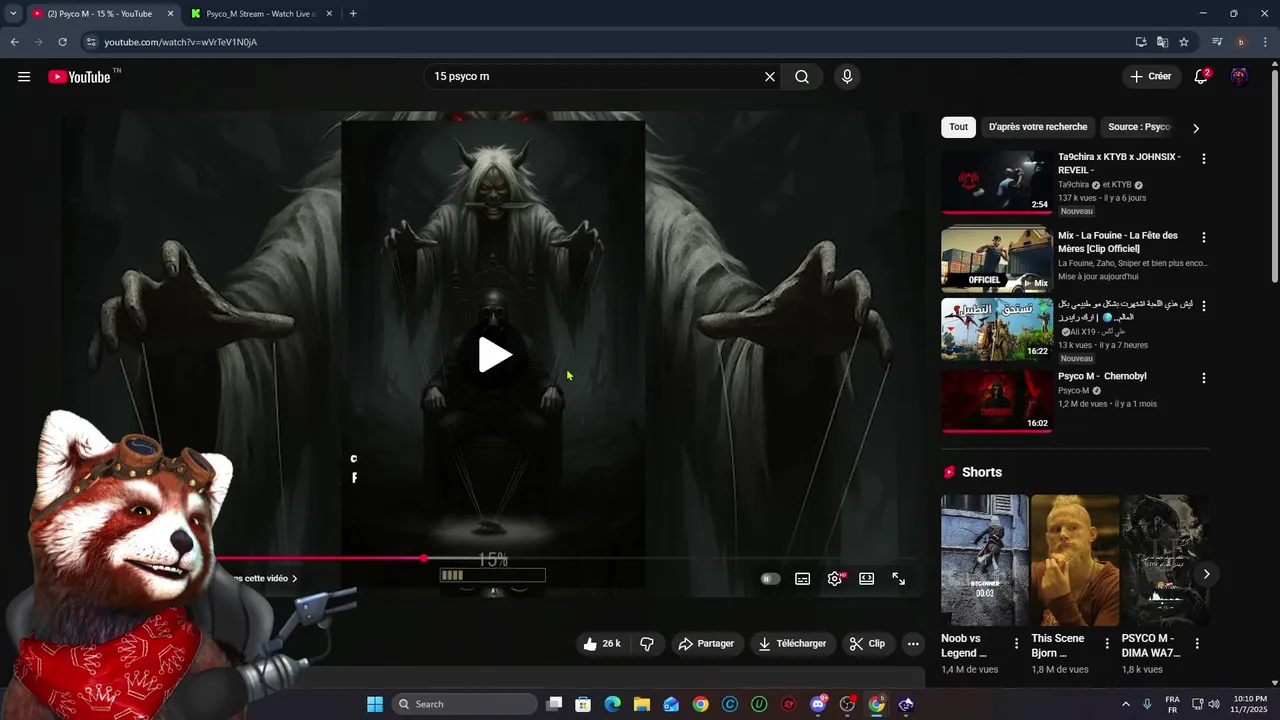This screenshot has width=1280, height=720.
Task: Click the youtube.com address bar URL
Action: click(181, 42)
